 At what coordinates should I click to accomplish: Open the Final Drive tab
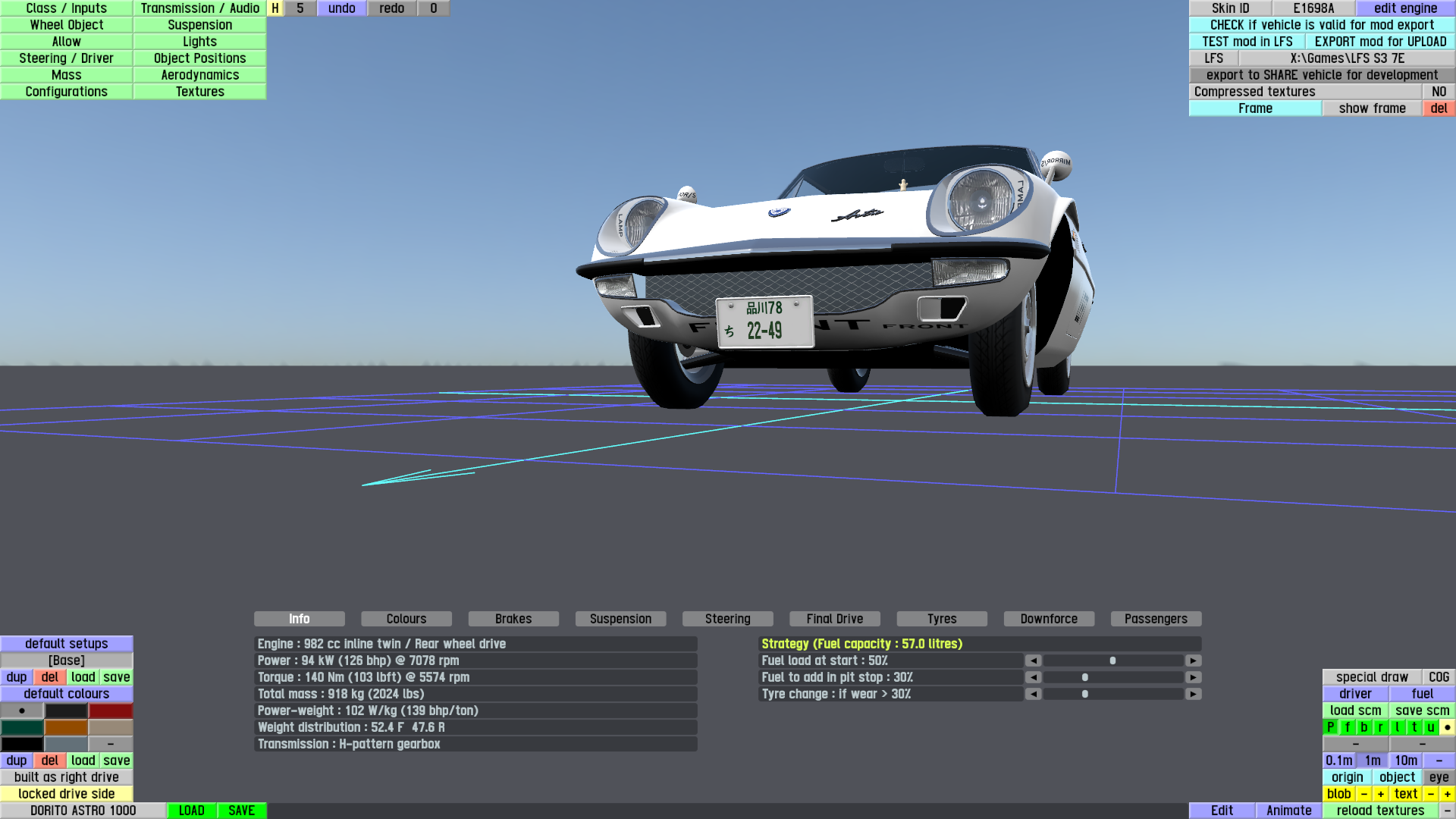click(834, 619)
